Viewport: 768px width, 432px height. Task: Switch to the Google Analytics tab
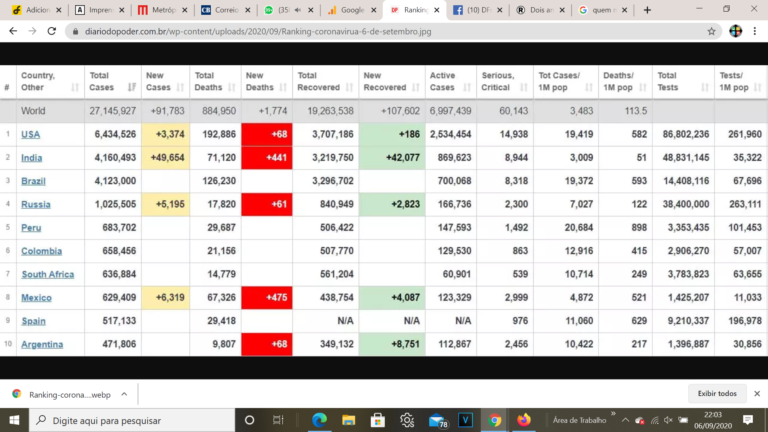pos(350,10)
